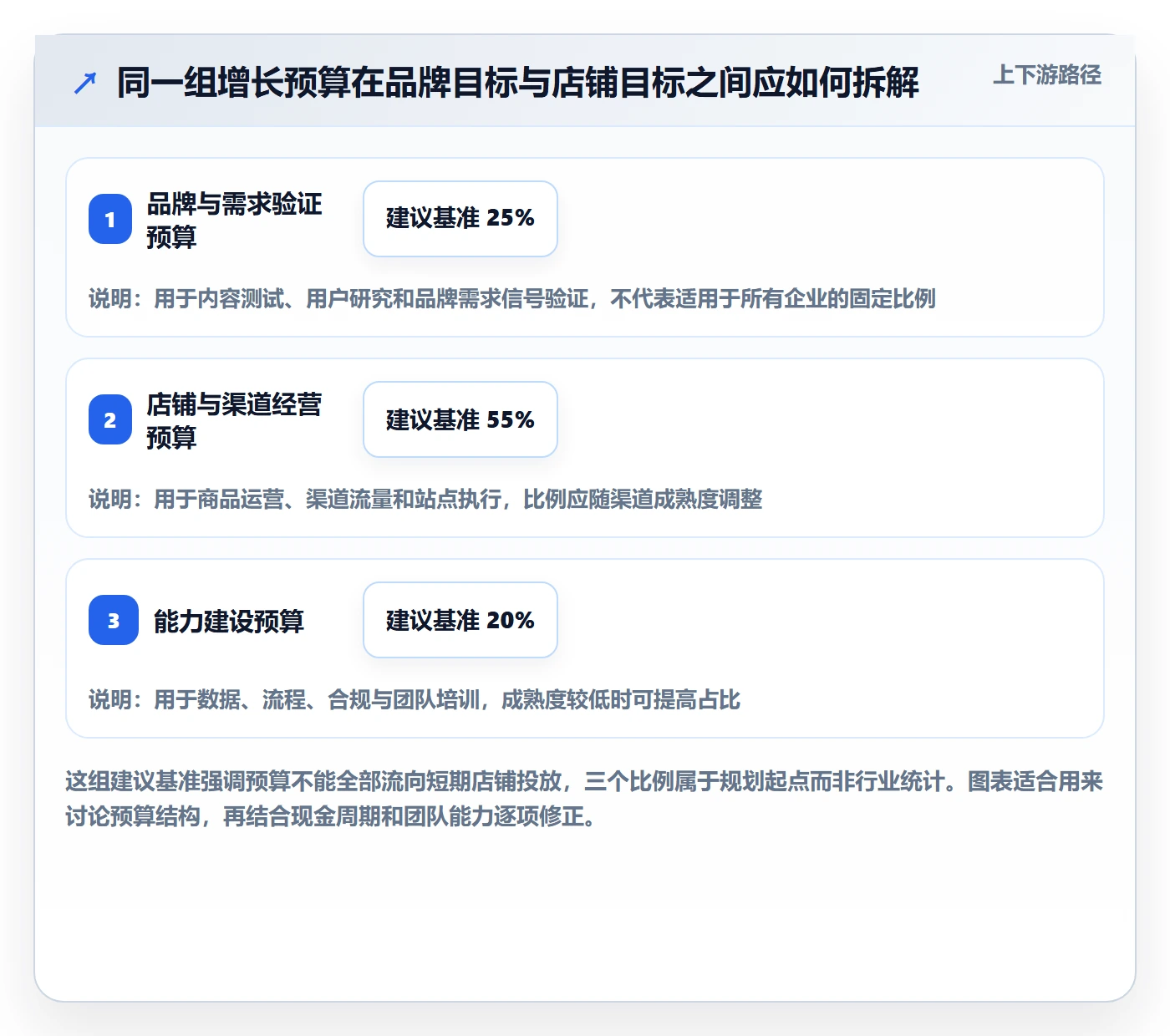This screenshot has width=1170, height=1036.
Task: Click the 能力建设预算 heading
Action: point(229,621)
